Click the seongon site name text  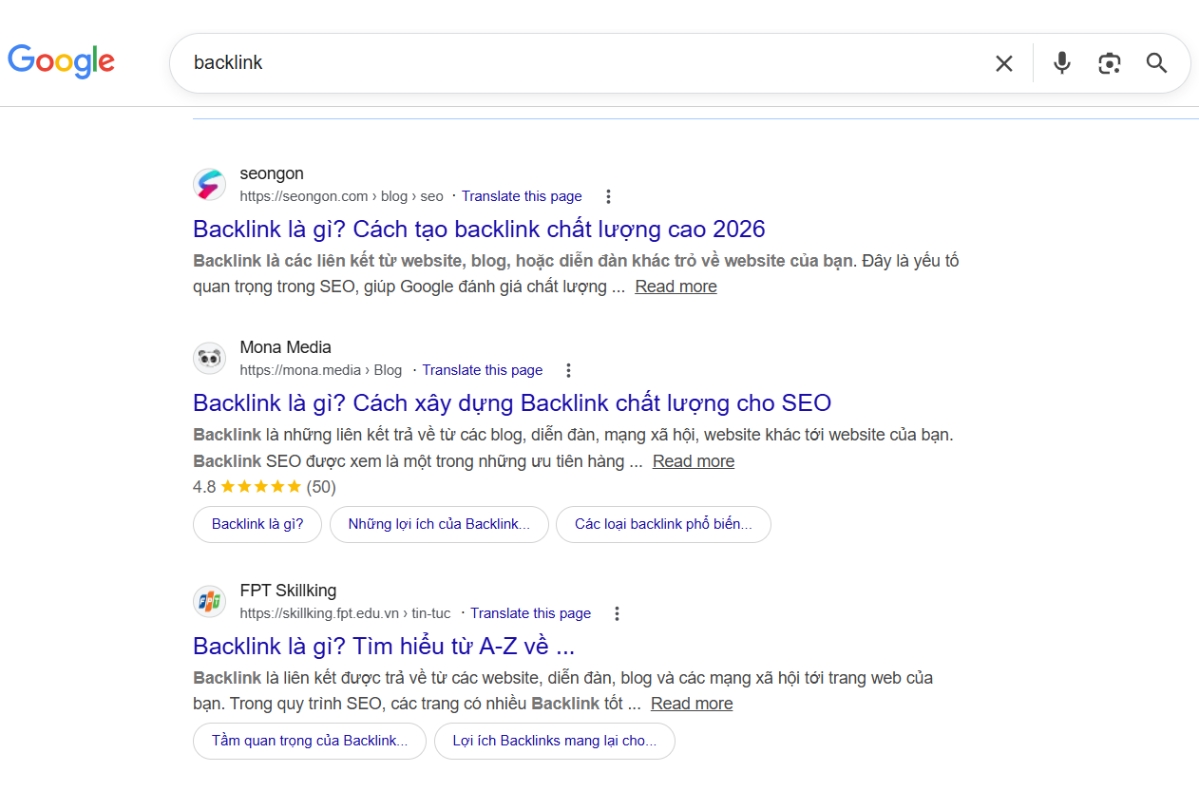coord(271,174)
